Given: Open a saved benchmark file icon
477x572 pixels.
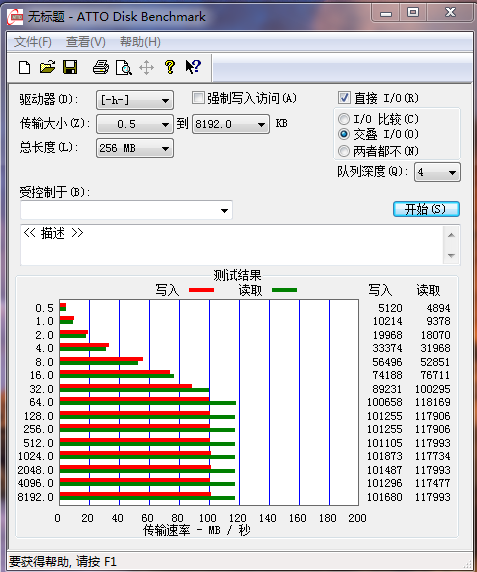Looking at the screenshot, I should click(x=47, y=67).
